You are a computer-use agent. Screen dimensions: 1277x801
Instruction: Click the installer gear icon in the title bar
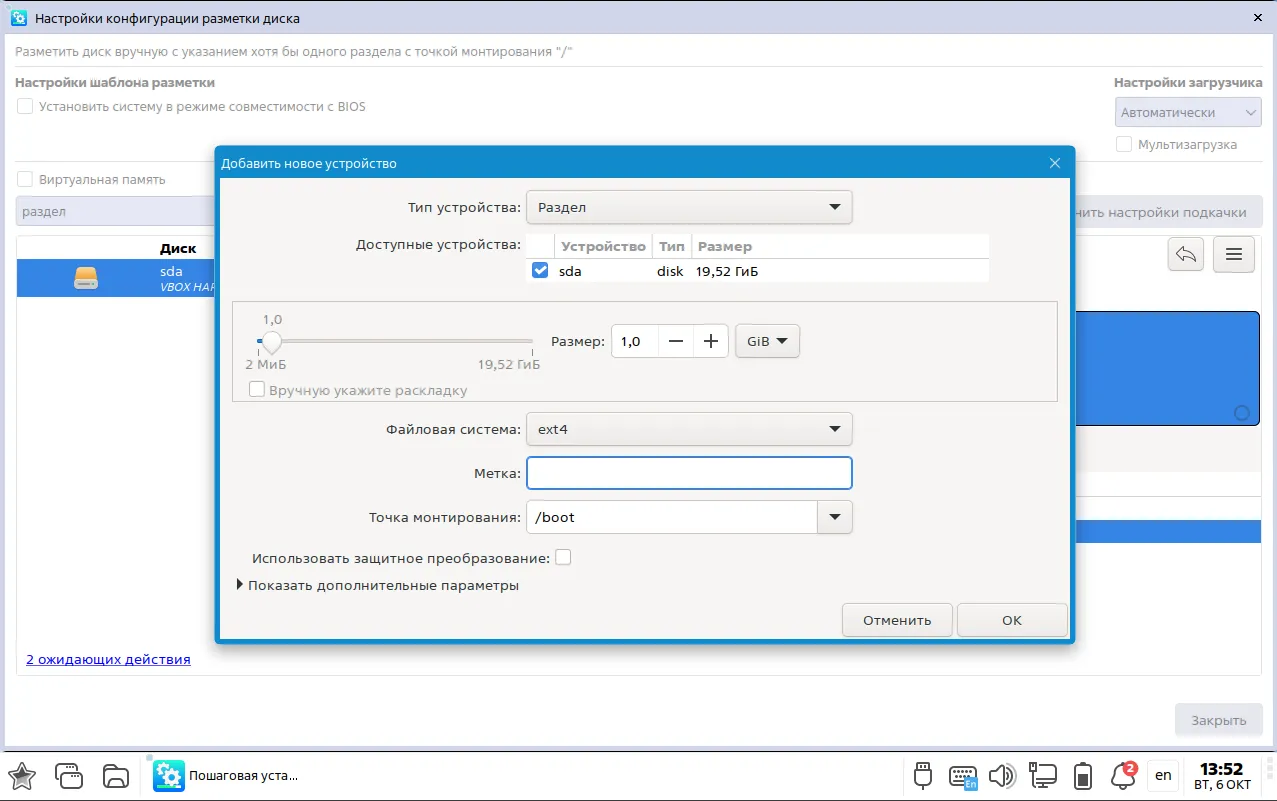tap(17, 18)
